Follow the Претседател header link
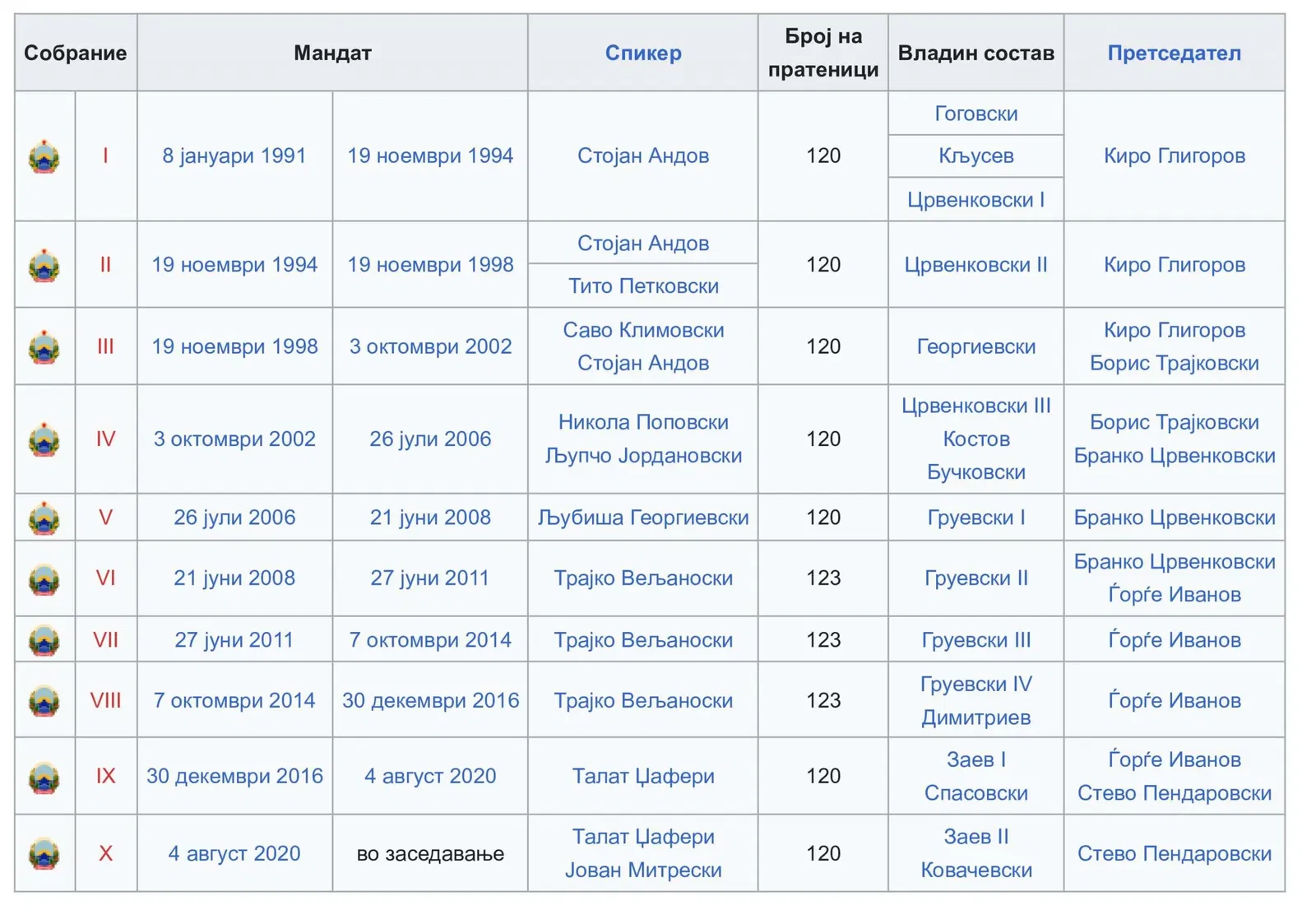Viewport: 1316px width, 910px height. pos(1174,53)
